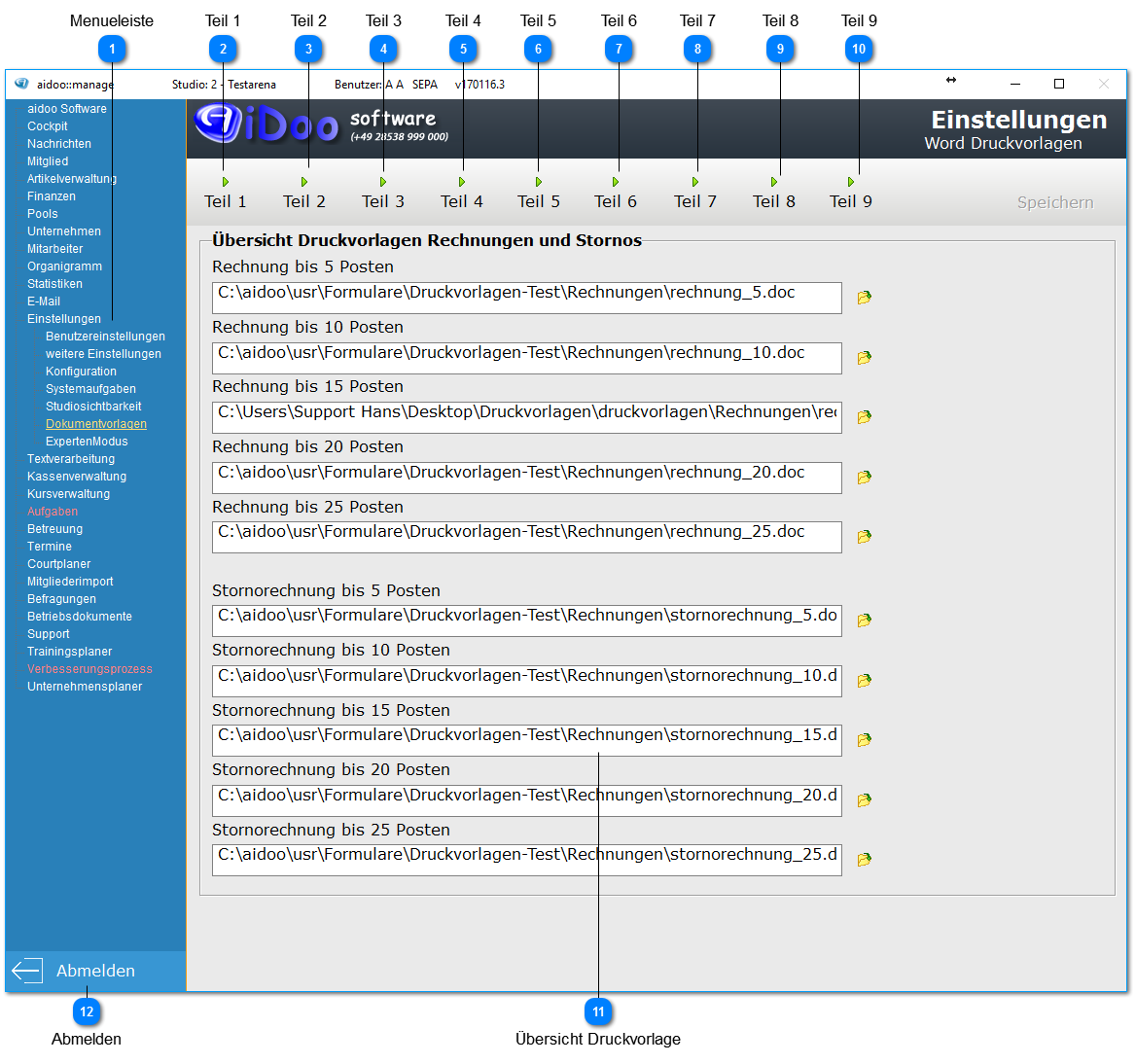Viewport: 1136px width, 1064px height.
Task: Open Termine in sidebar
Action: 50,547
